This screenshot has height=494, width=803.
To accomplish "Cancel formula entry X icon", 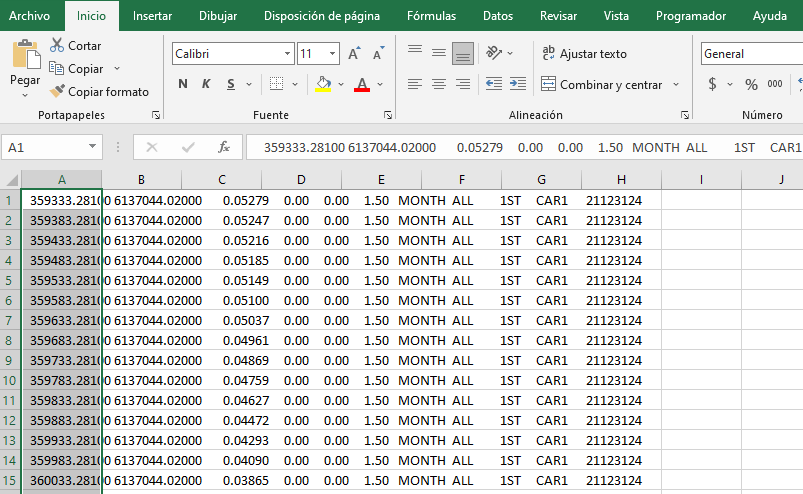I will tap(152, 147).
